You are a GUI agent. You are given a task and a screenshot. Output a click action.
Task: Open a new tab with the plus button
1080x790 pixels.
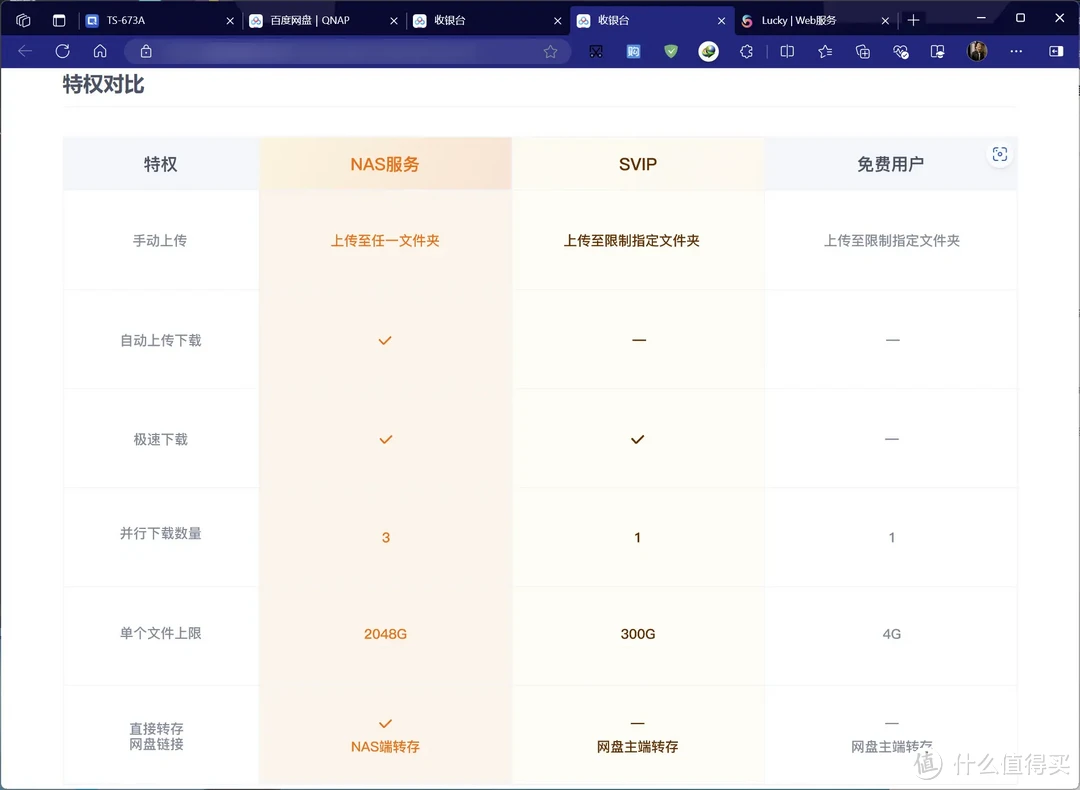(915, 19)
